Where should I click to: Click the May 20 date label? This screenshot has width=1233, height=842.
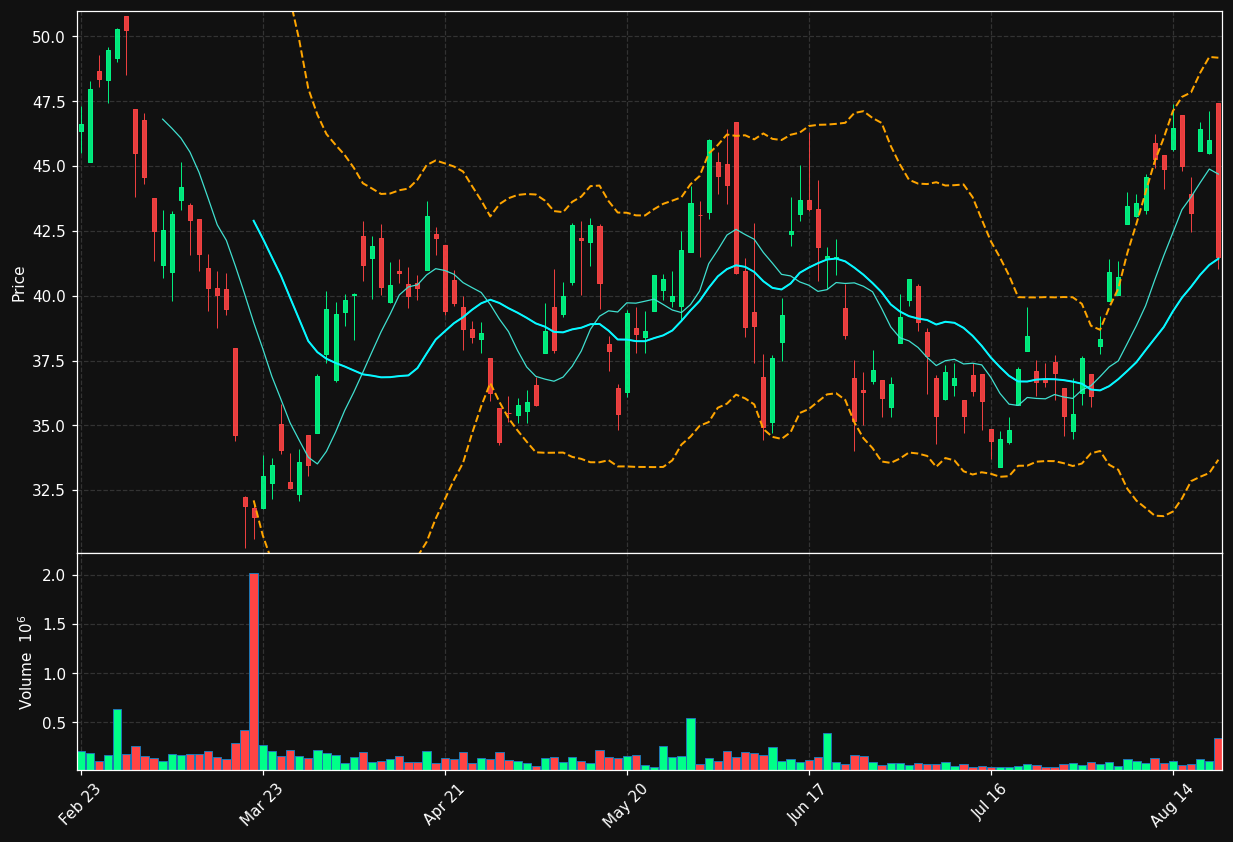625,805
